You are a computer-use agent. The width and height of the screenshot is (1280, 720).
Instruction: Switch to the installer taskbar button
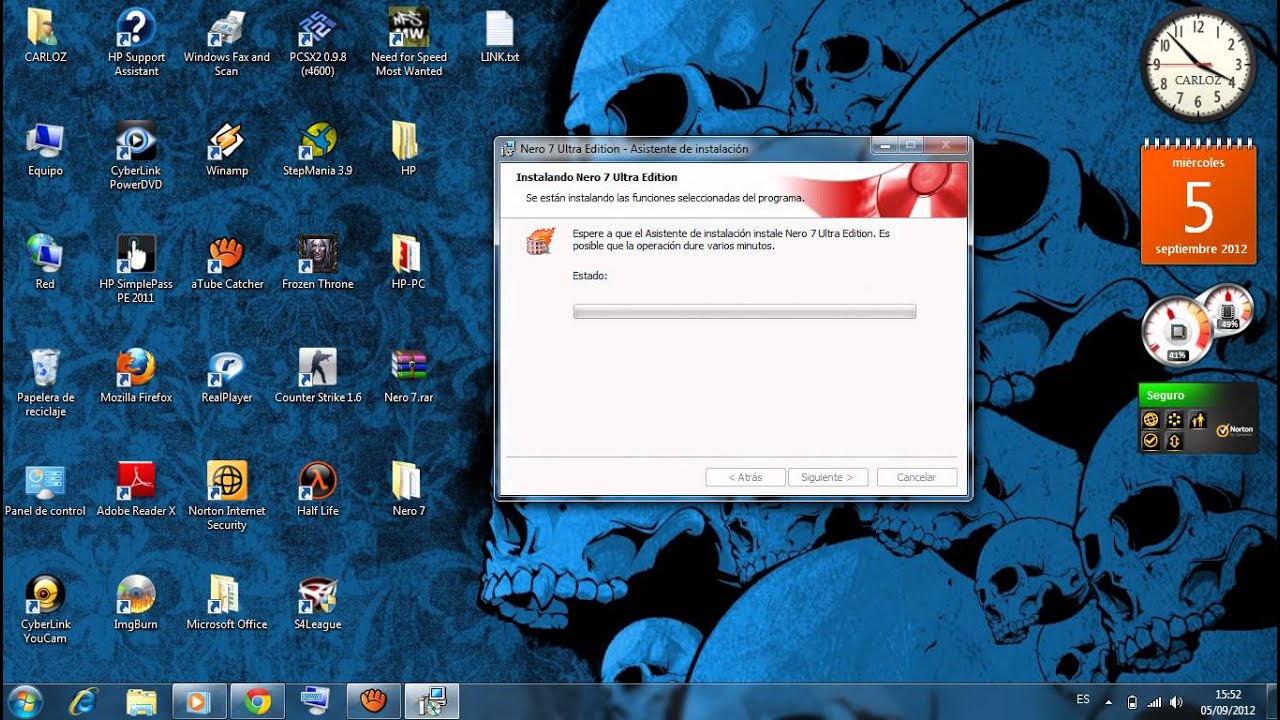tap(432, 702)
